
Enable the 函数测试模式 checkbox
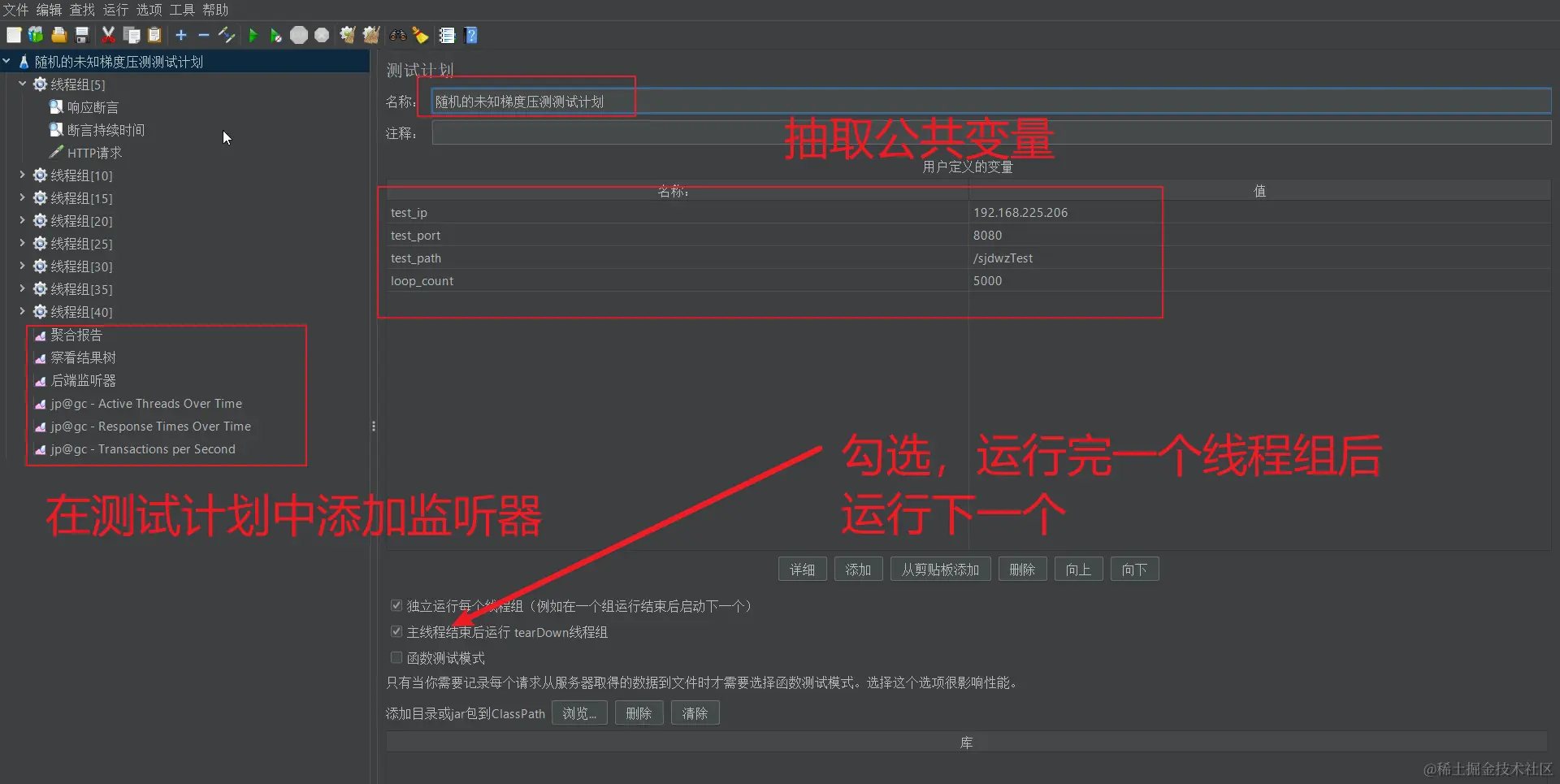pyautogui.click(x=396, y=657)
